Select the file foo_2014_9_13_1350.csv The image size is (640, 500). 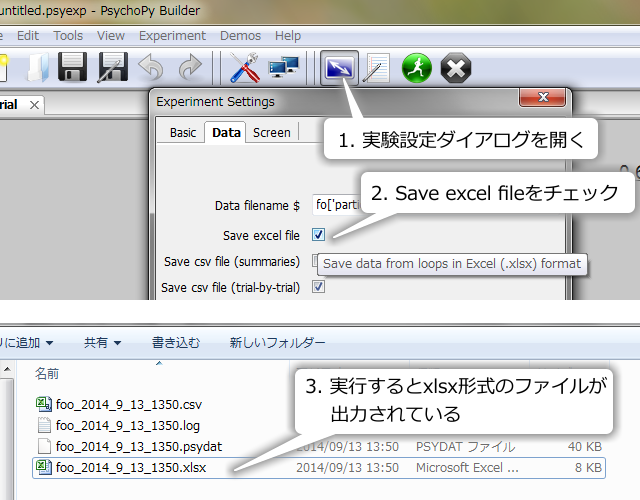coord(129,404)
